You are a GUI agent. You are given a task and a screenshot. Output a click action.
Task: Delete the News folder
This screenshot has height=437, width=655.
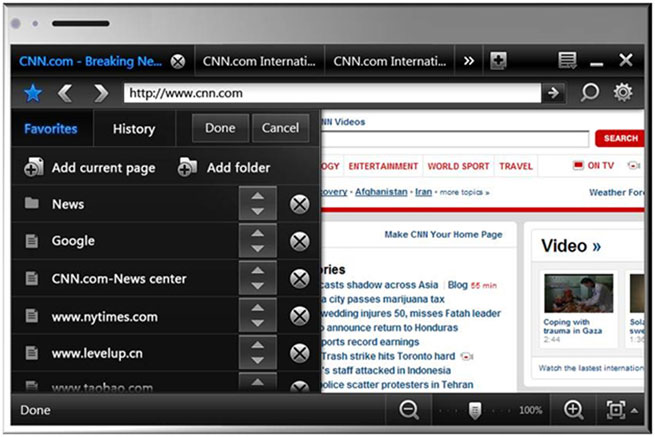click(x=300, y=204)
